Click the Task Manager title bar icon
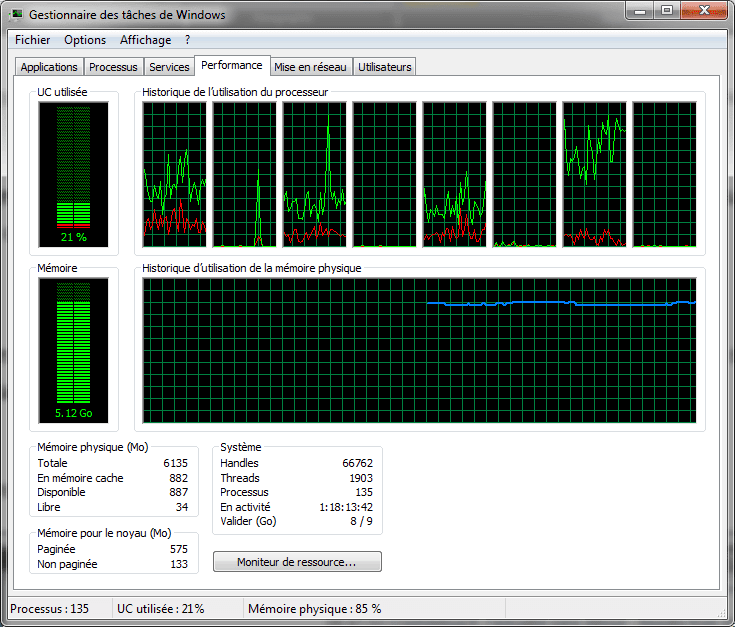The width and height of the screenshot is (735, 627). pos(16,15)
